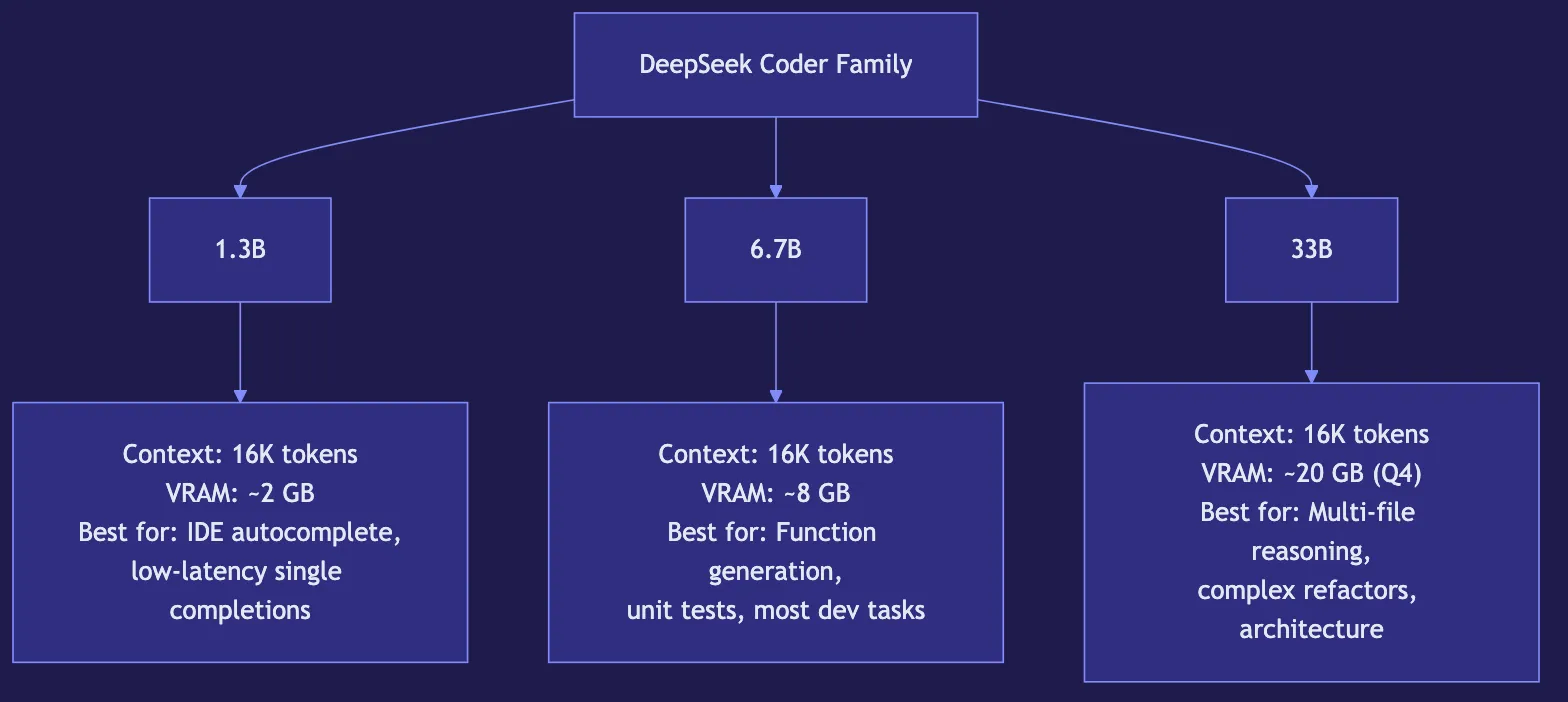The image size is (1568, 702).
Task: Select the 6.7B model node
Action: pos(775,250)
